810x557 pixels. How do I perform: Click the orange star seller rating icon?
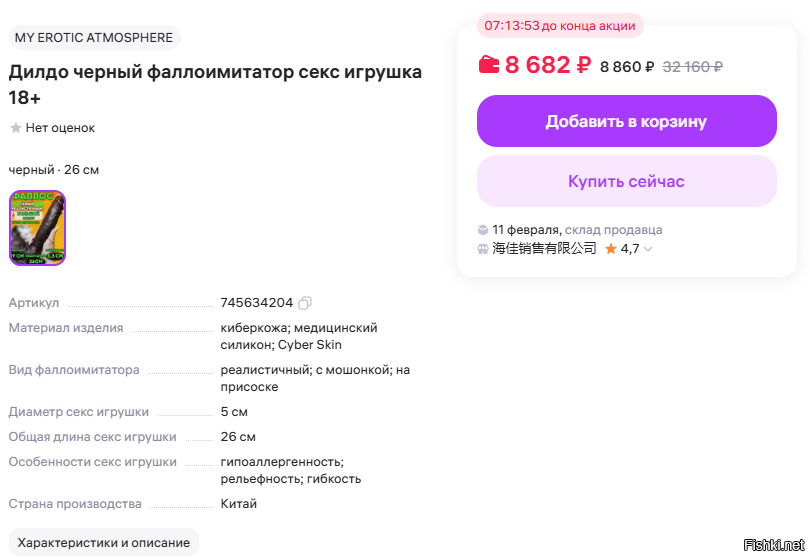[x=611, y=248]
